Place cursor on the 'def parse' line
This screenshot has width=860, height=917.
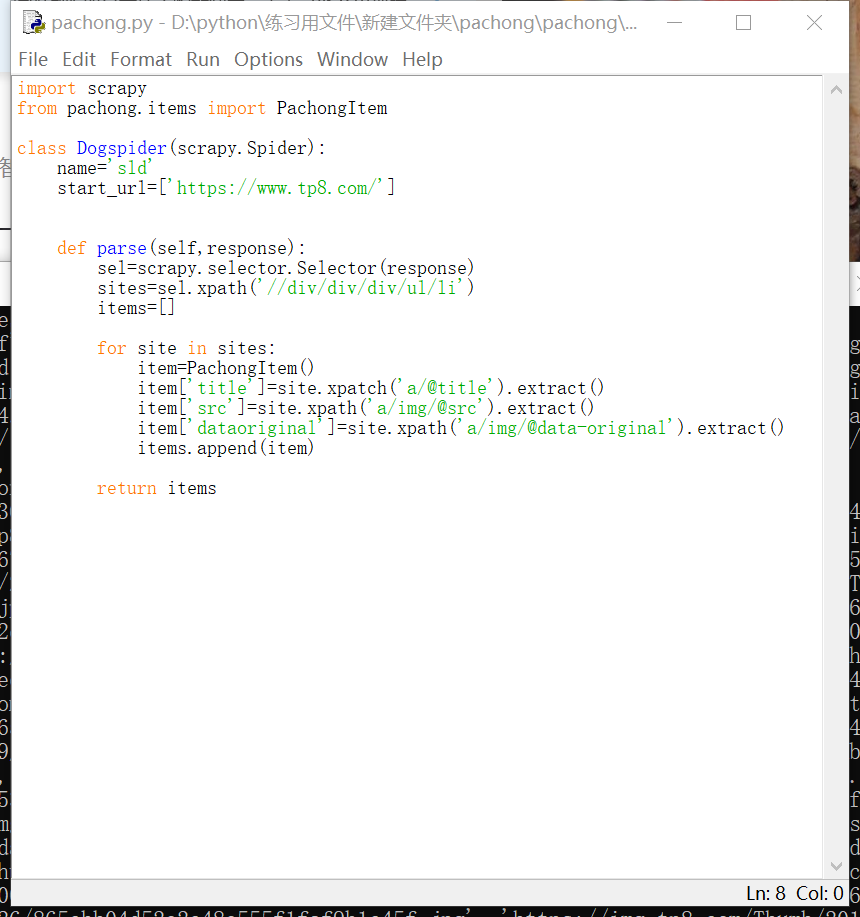(180, 248)
